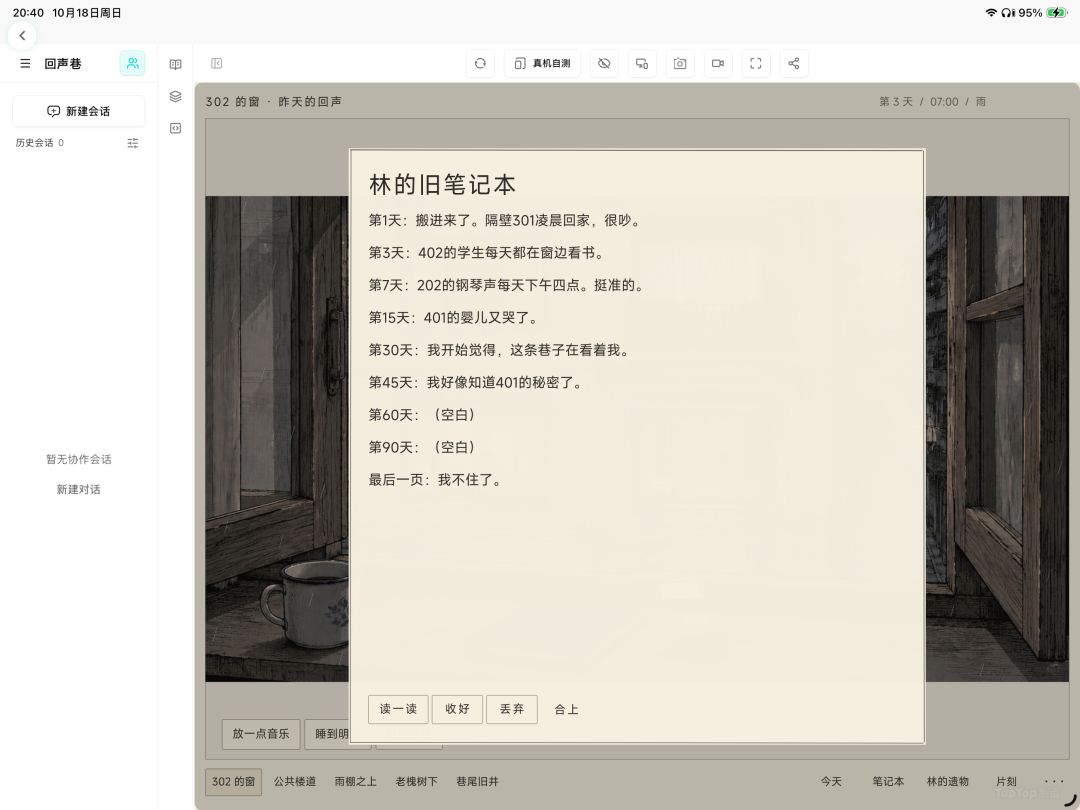The height and width of the screenshot is (810, 1080).
Task: Click the 新建会话 button
Action: [79, 111]
